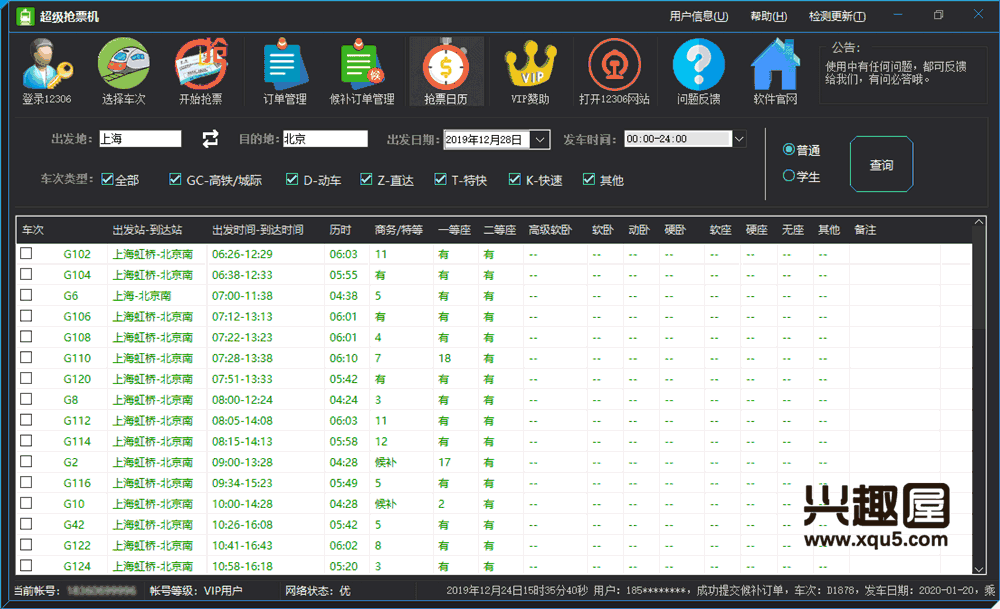Click the 08:00-12:24 time for G8
This screenshot has height=609, width=1000.
(242, 400)
